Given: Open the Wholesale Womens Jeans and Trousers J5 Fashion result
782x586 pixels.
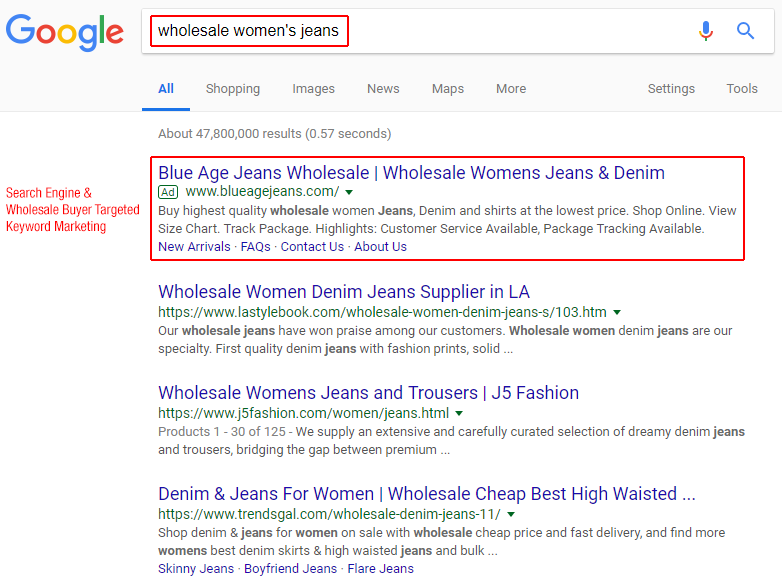Looking at the screenshot, I should pyautogui.click(x=369, y=393).
